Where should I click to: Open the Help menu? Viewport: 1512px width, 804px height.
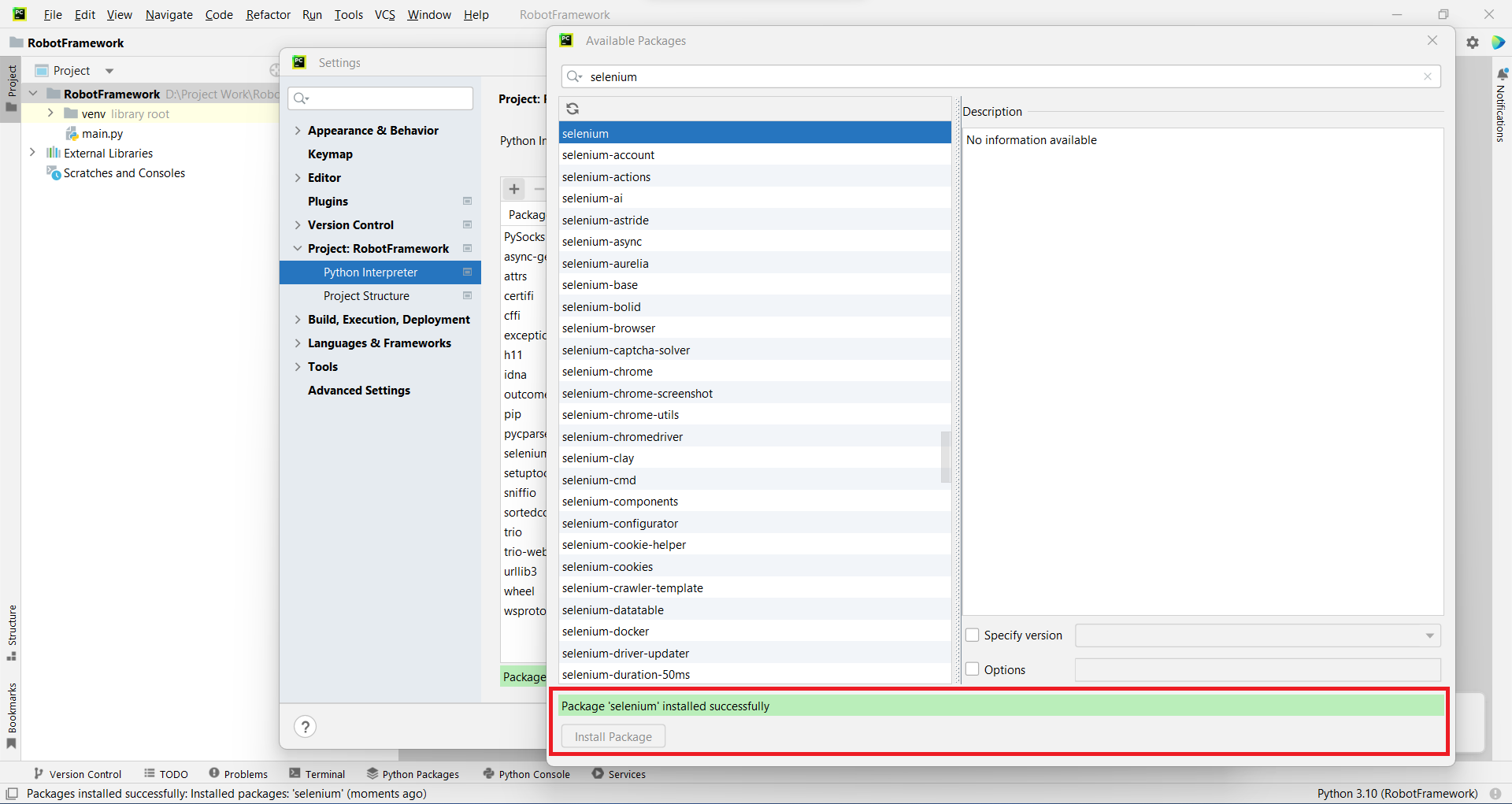pos(476,15)
